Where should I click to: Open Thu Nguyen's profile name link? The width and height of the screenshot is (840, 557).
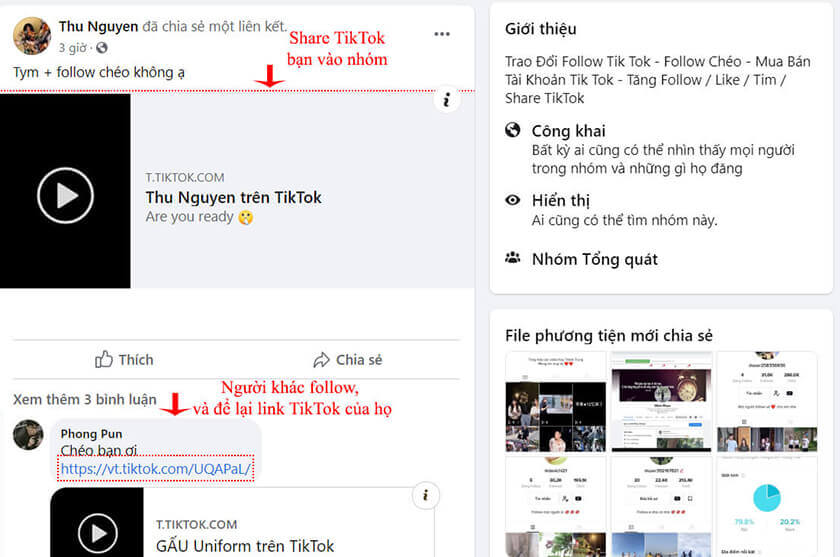coord(98,27)
